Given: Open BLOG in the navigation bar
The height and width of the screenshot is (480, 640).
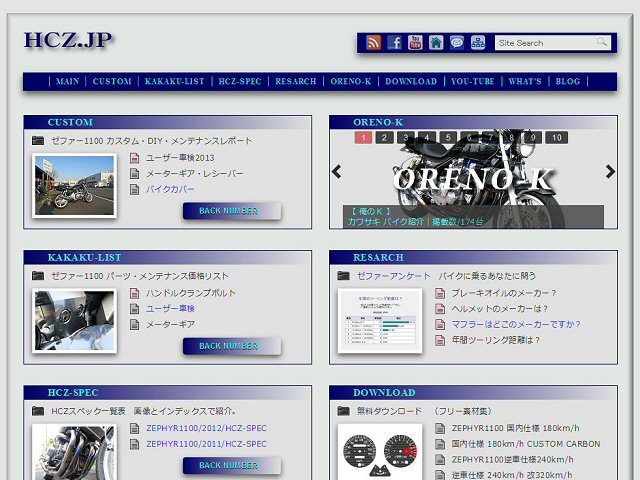Looking at the screenshot, I should [568, 81].
